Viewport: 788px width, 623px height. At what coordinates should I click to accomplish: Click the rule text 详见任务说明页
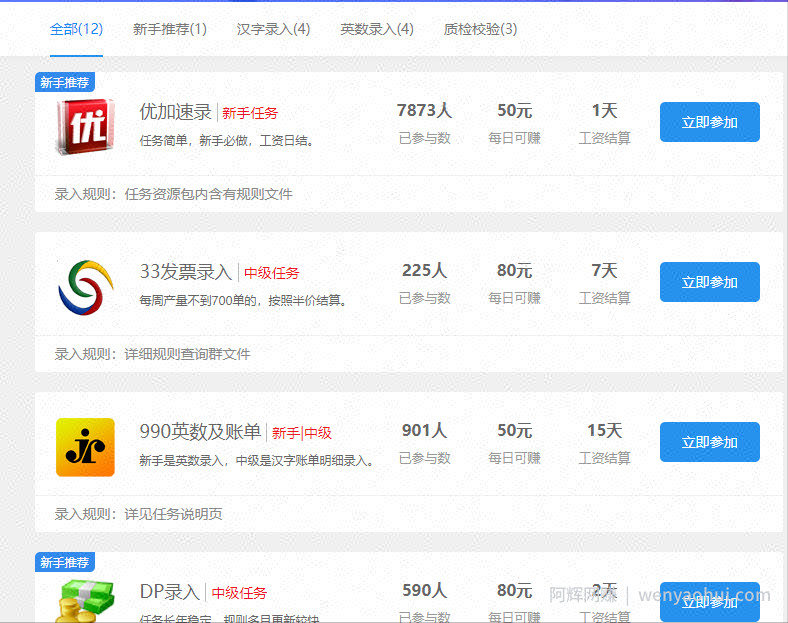173,514
